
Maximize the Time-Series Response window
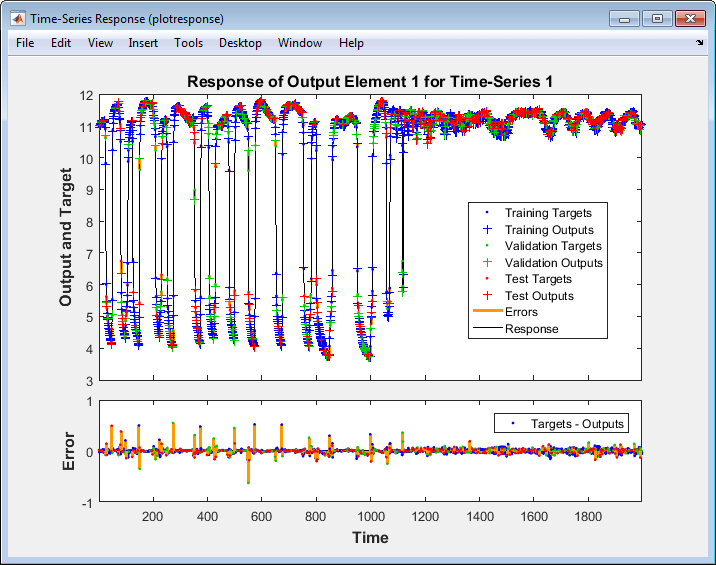657,18
